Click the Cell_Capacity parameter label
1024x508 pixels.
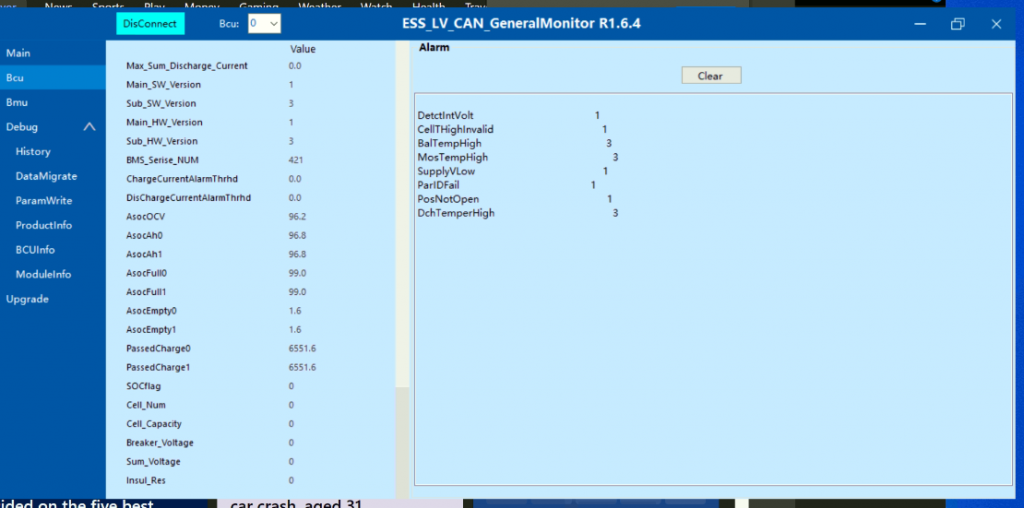[x=153, y=424]
